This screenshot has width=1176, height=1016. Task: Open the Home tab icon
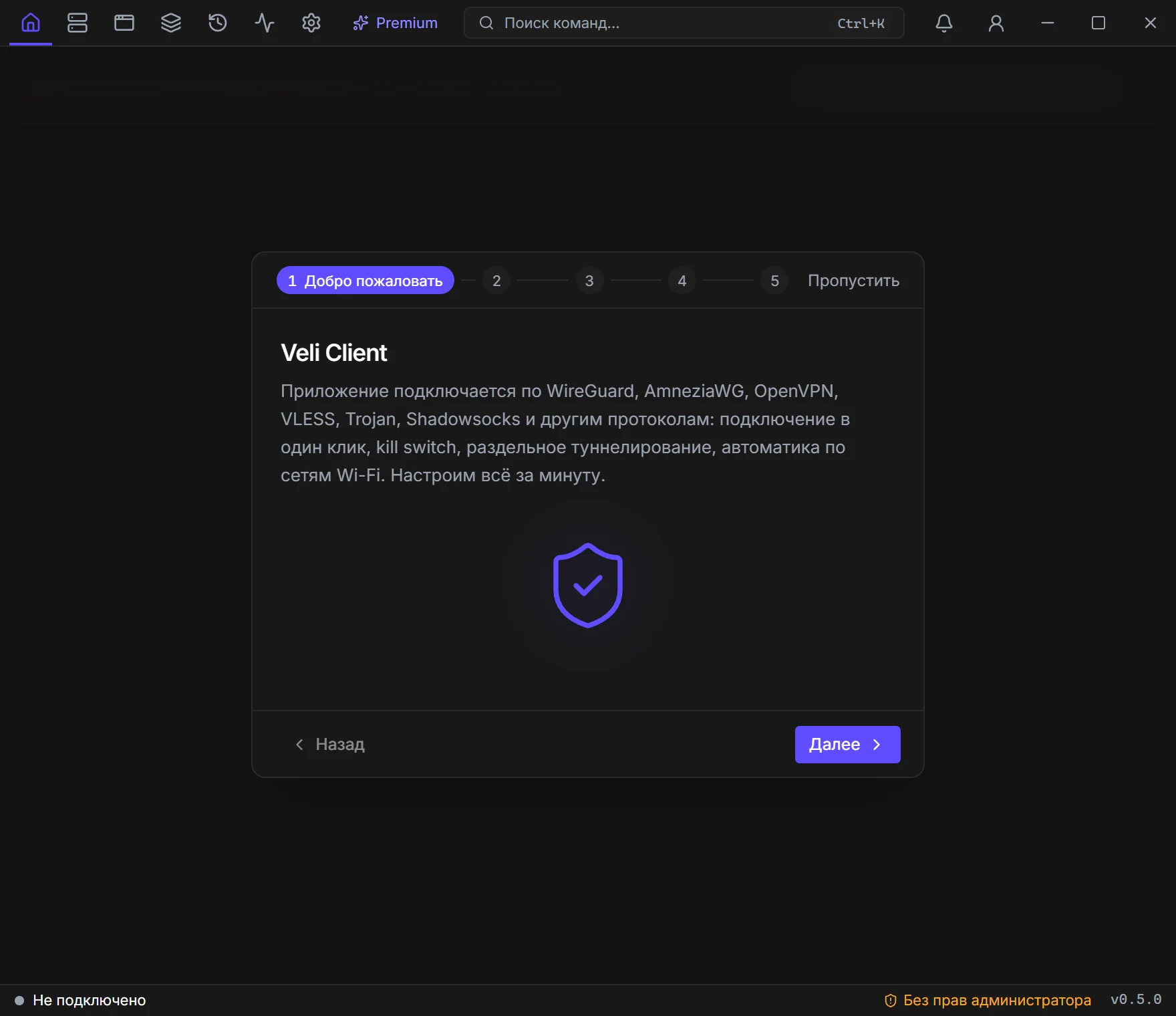(31, 23)
